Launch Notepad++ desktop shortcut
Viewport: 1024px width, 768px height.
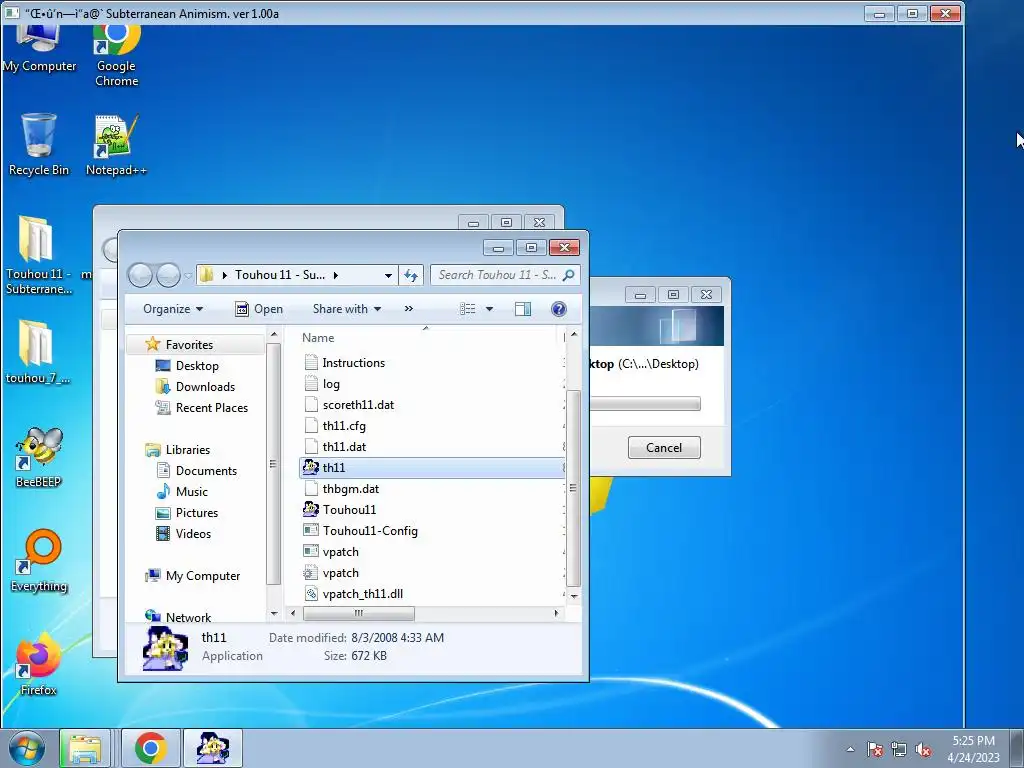coord(116,145)
